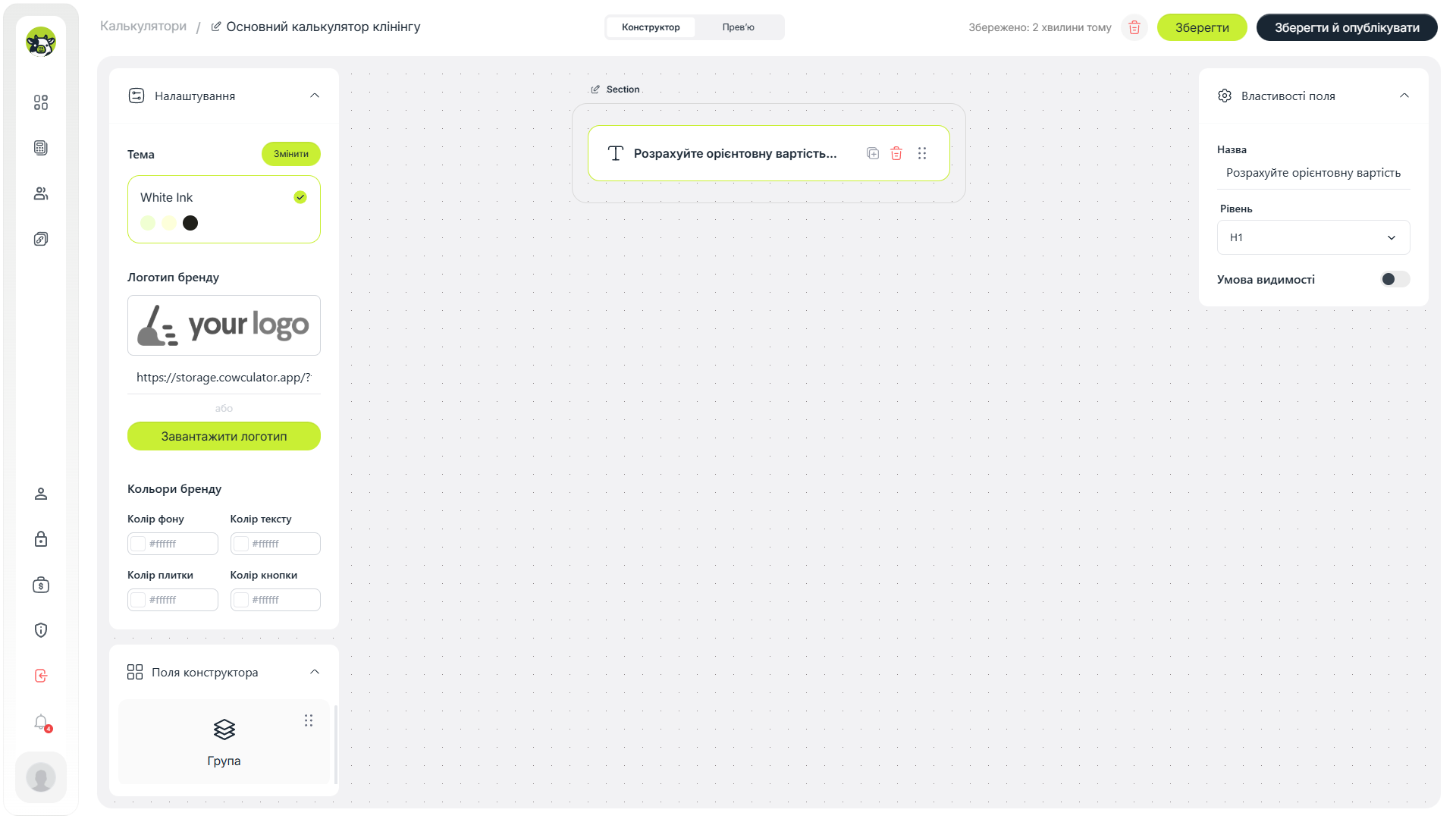Click the Логотип бренду label

pyautogui.click(x=173, y=278)
